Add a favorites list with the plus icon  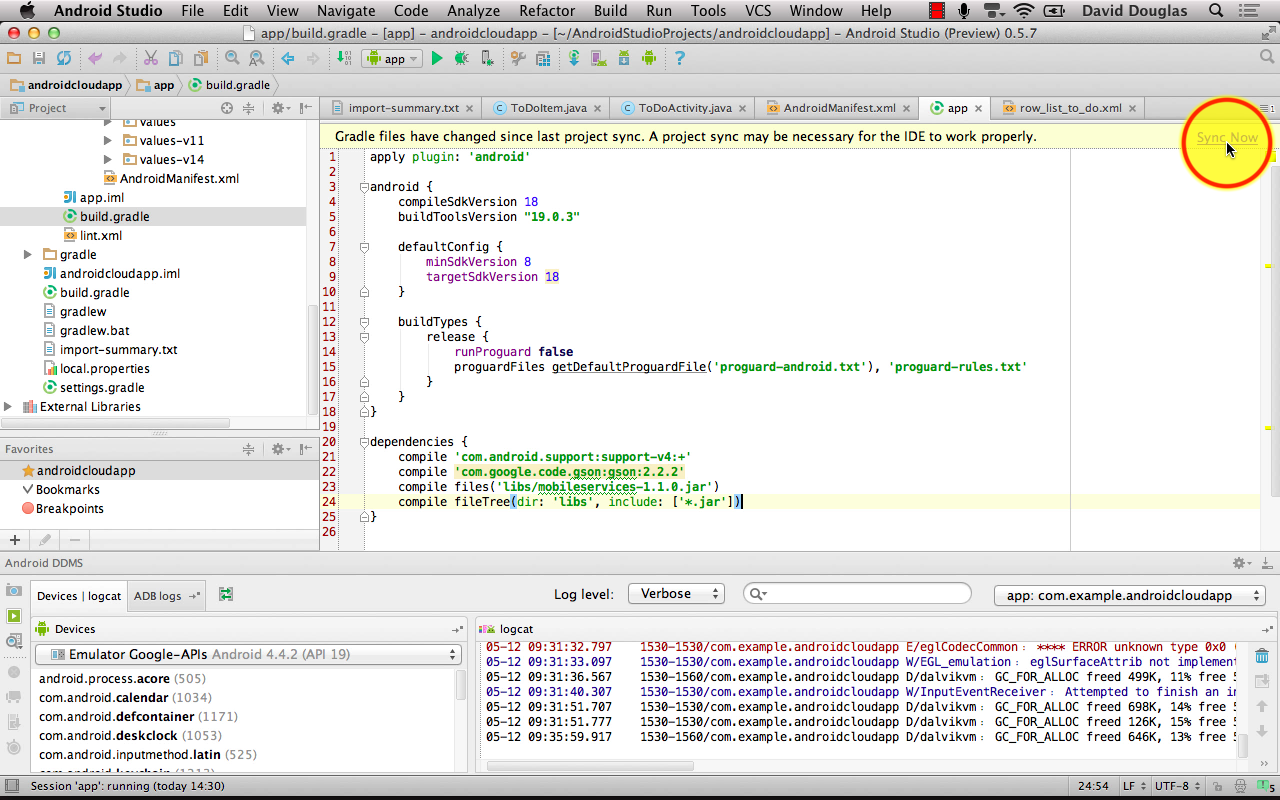pos(14,540)
